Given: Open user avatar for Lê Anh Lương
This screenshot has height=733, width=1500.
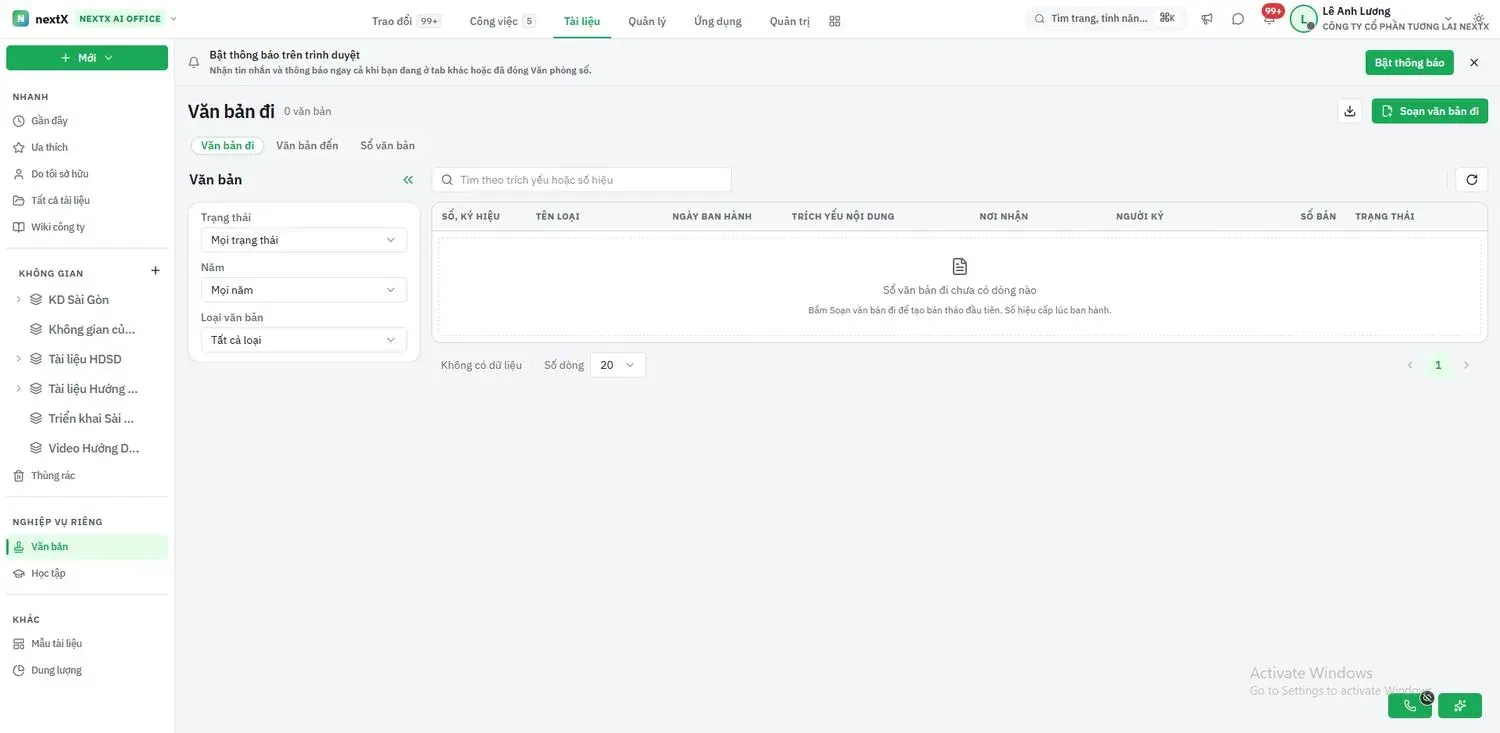Looking at the screenshot, I should [1303, 19].
